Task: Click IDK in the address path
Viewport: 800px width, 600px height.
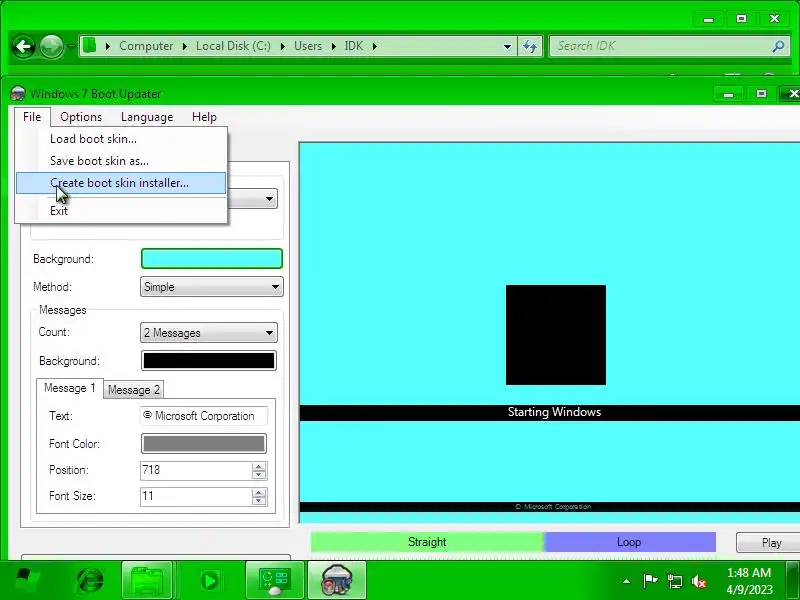Action: click(354, 46)
